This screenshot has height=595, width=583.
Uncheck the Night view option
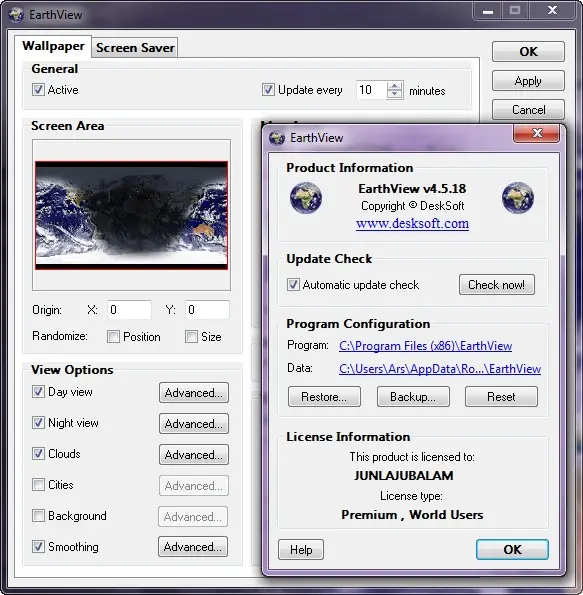tap(38, 423)
